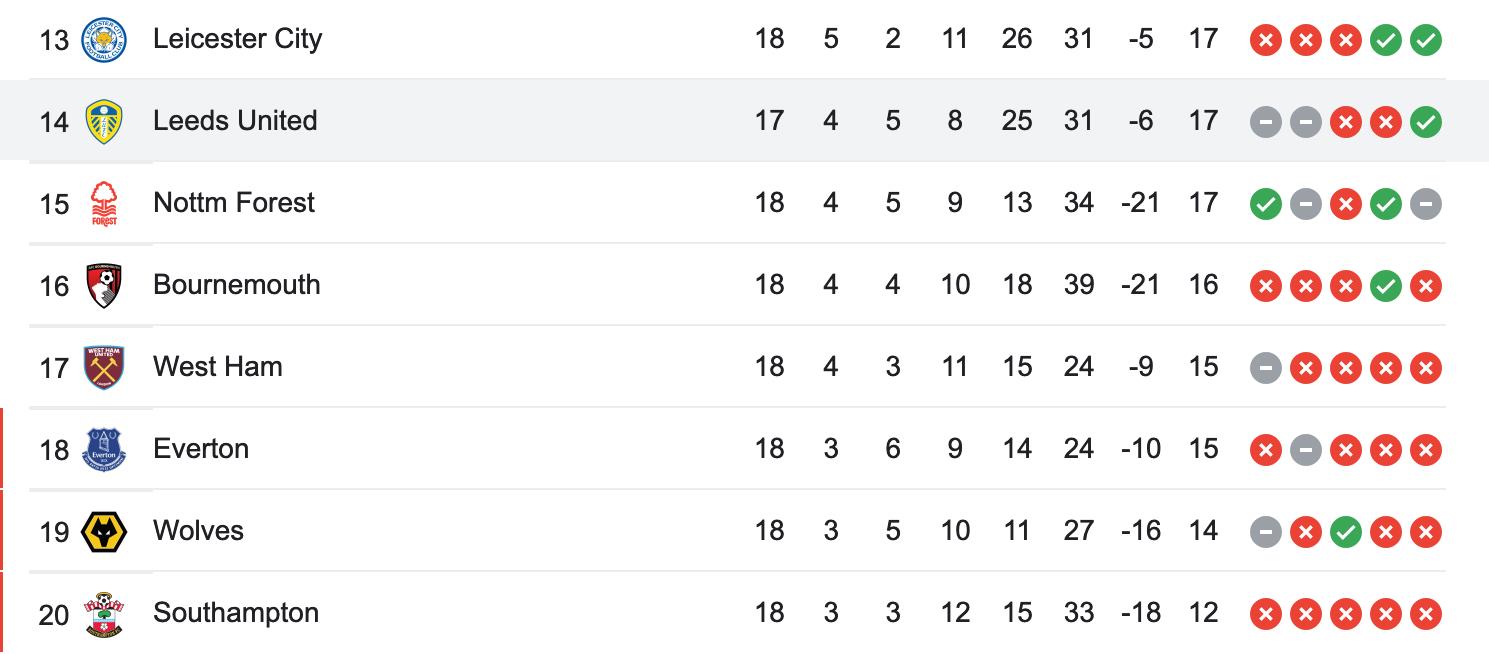Click Wolves' green win form icon
Viewport: 1489px width, 654px height.
1346,533
